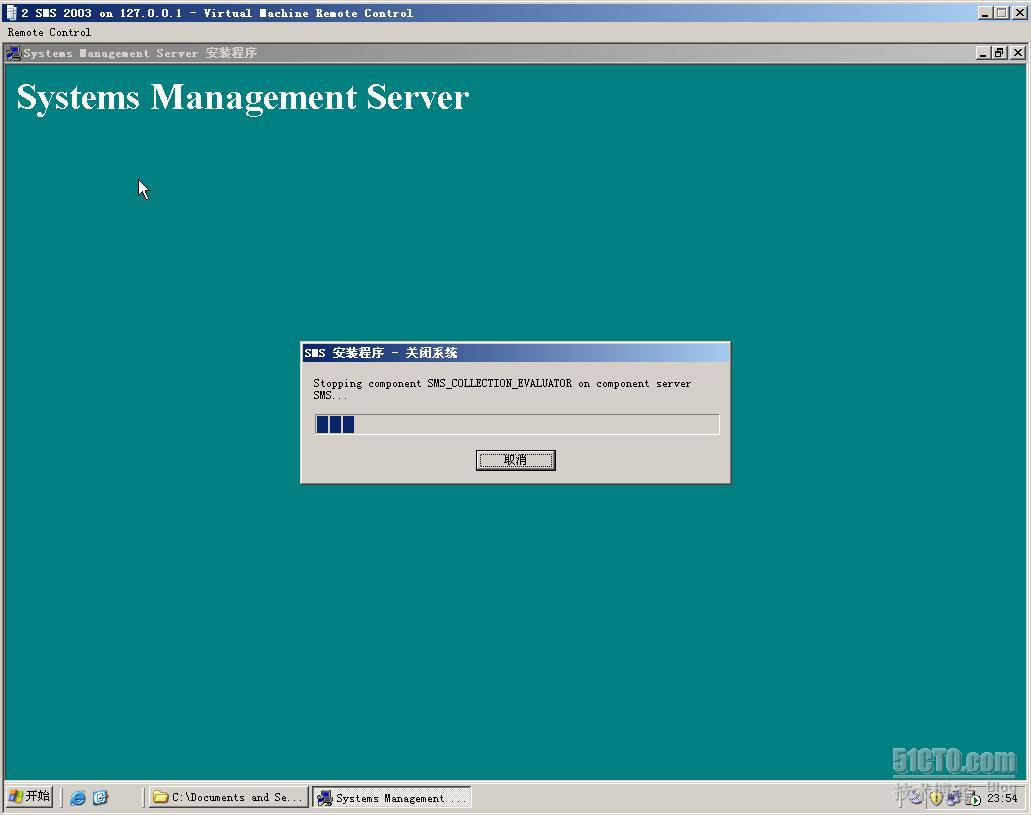Minimize the Systems Management Server setup window
The height and width of the screenshot is (815, 1031).
[983, 53]
